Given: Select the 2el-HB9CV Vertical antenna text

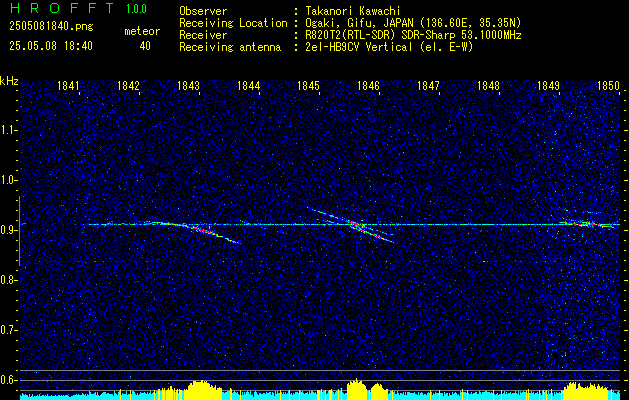Looking at the screenshot, I should pyautogui.click(x=389, y=47).
